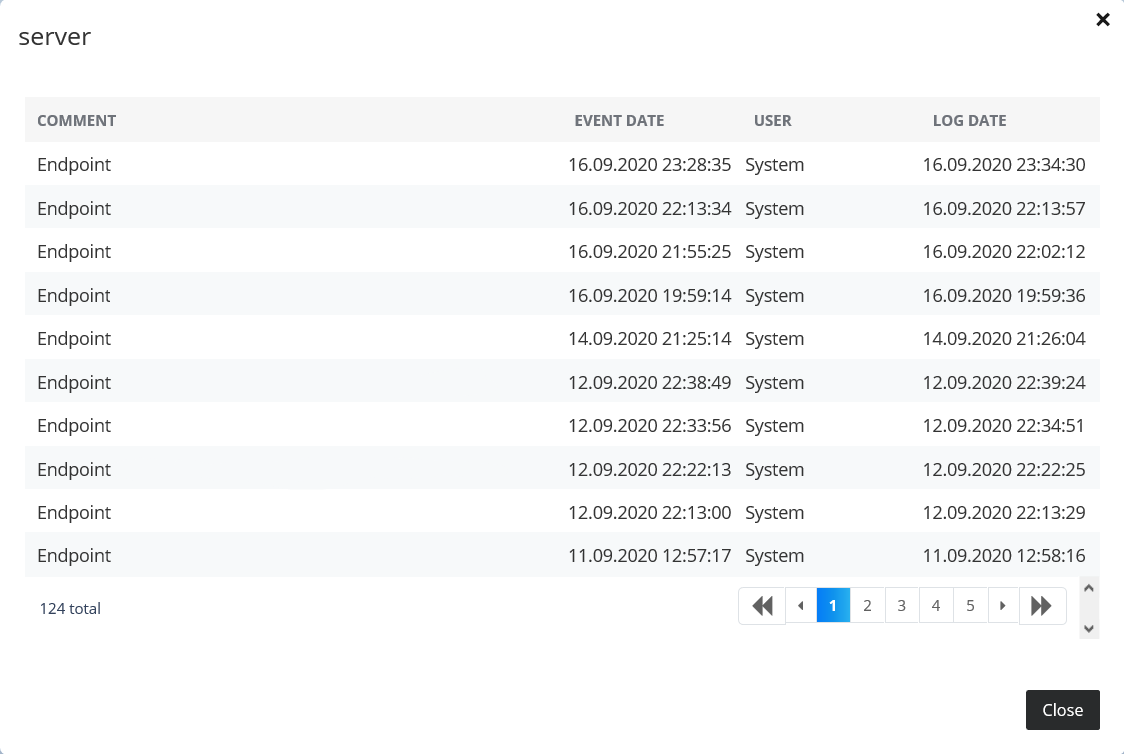Select event date 16.09.2020 22:13:34
Viewport: 1125px width, 756px height.
649,209
